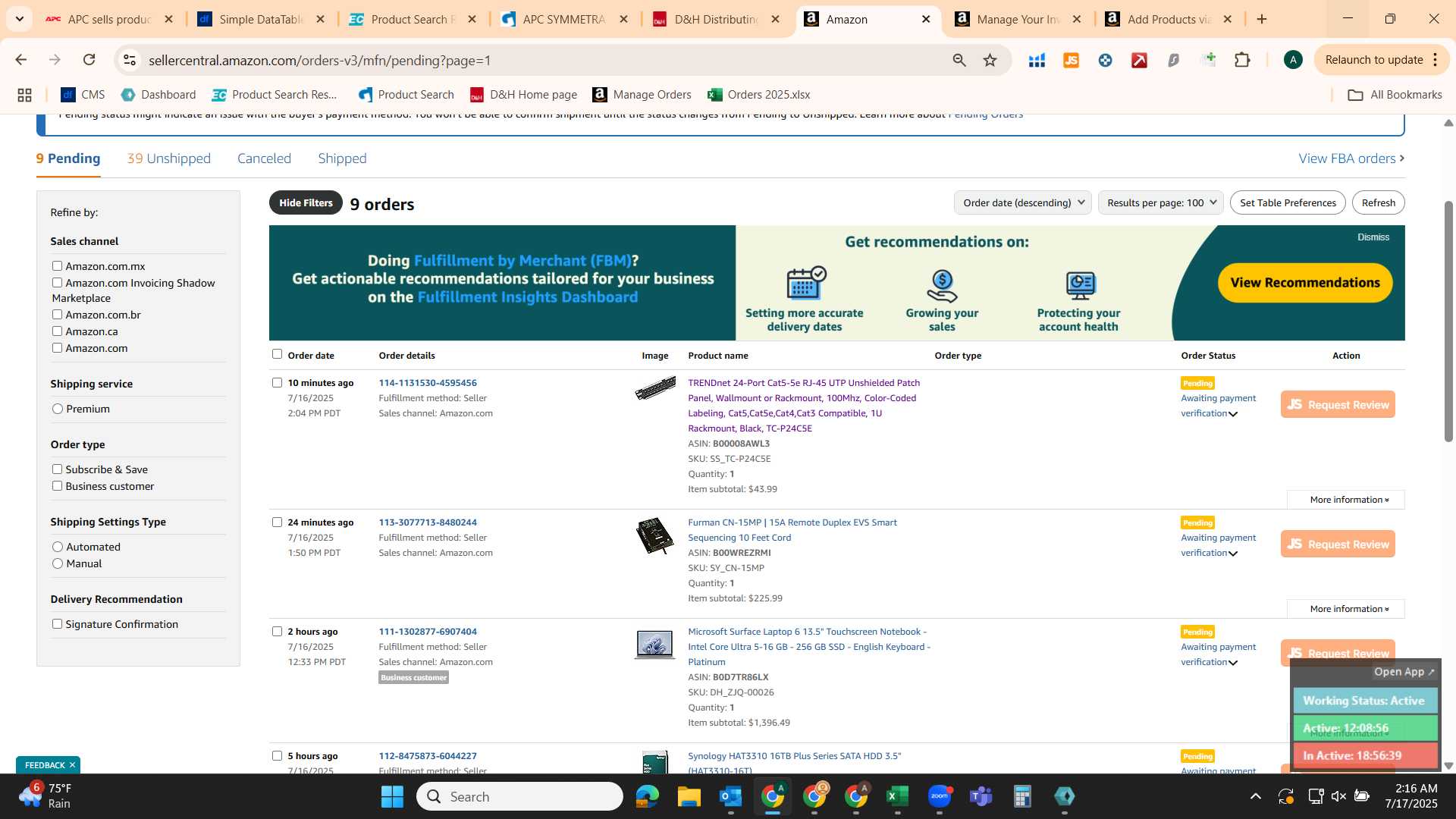This screenshot has width=1456, height=819.
Task: Expand More information for Furman order
Action: tap(1348, 609)
